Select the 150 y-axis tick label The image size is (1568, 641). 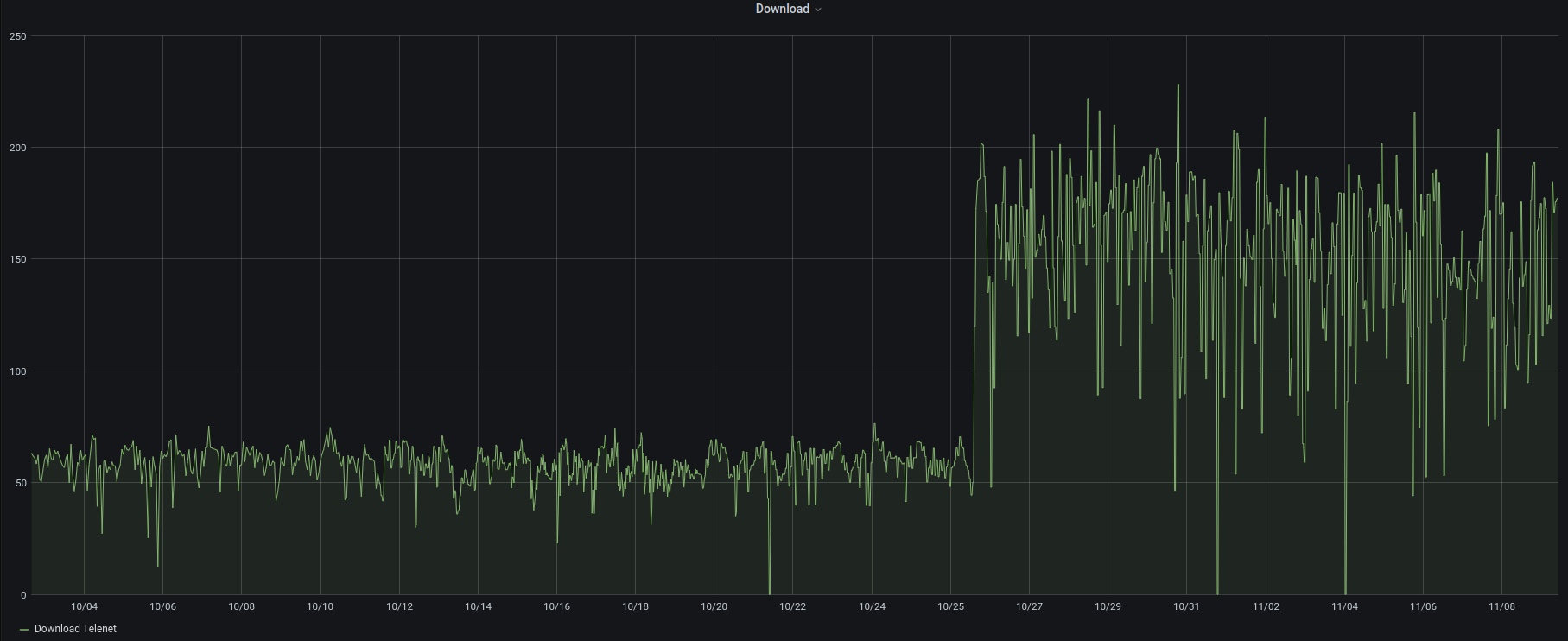tap(18, 259)
